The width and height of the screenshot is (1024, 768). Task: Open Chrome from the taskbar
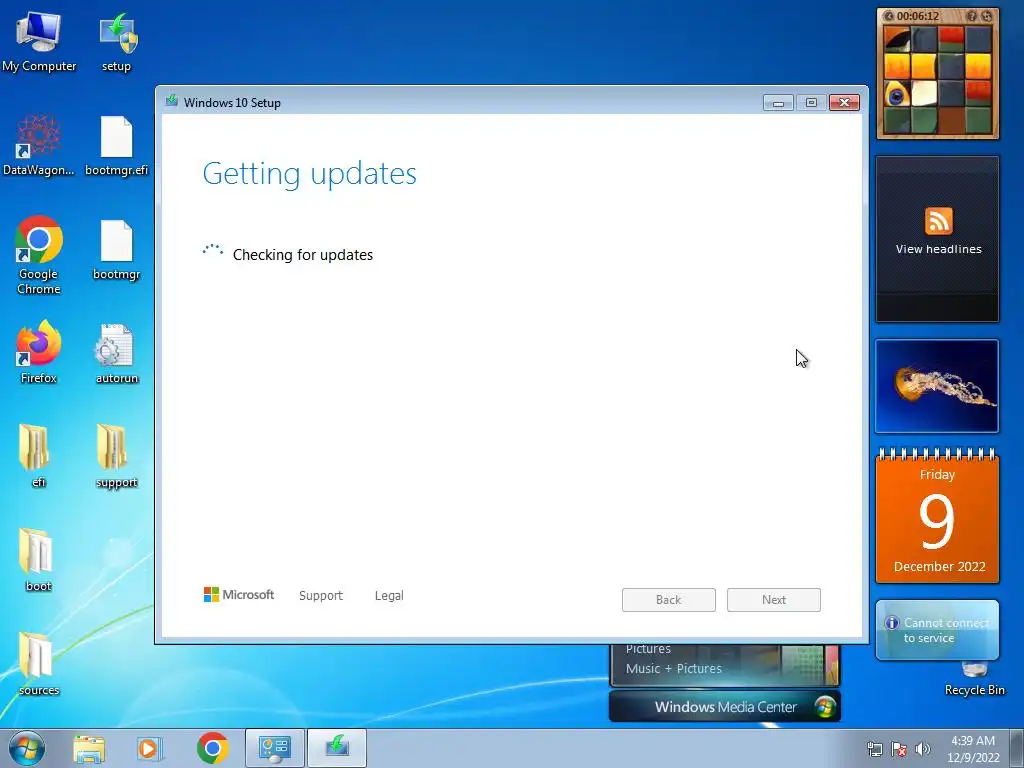click(212, 748)
